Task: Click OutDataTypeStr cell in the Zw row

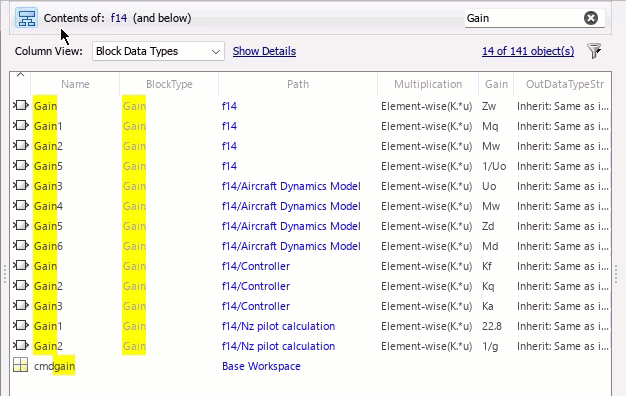Action: click(x=563, y=106)
